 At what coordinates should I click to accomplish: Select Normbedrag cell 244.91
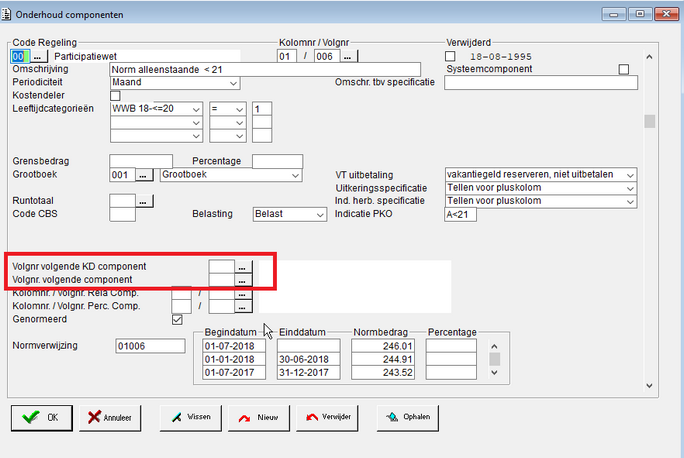(x=383, y=359)
